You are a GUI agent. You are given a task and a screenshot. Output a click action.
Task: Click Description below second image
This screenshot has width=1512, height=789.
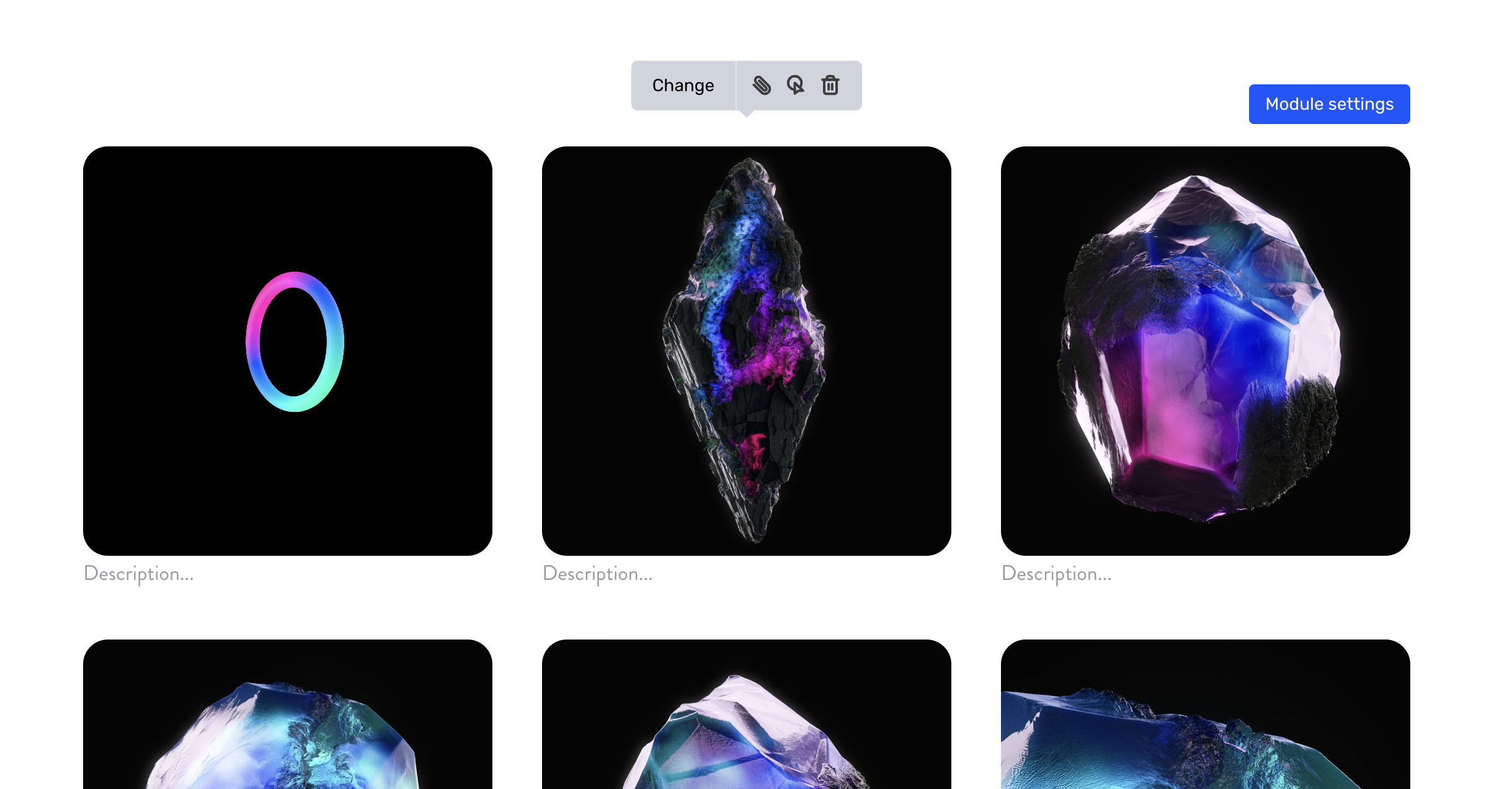[x=597, y=573]
